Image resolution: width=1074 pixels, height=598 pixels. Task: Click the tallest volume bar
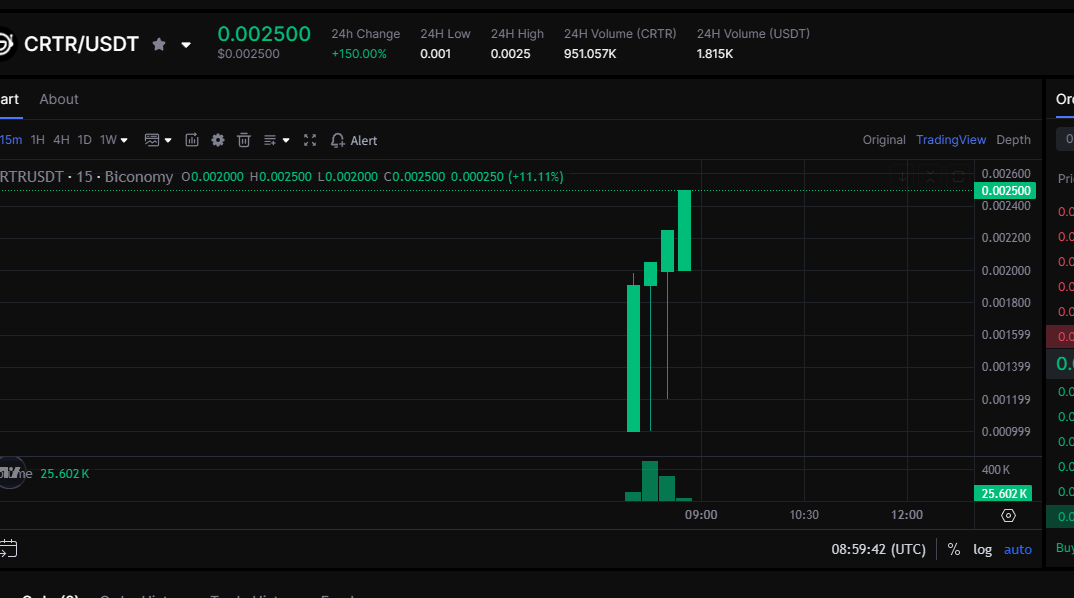[x=649, y=481]
